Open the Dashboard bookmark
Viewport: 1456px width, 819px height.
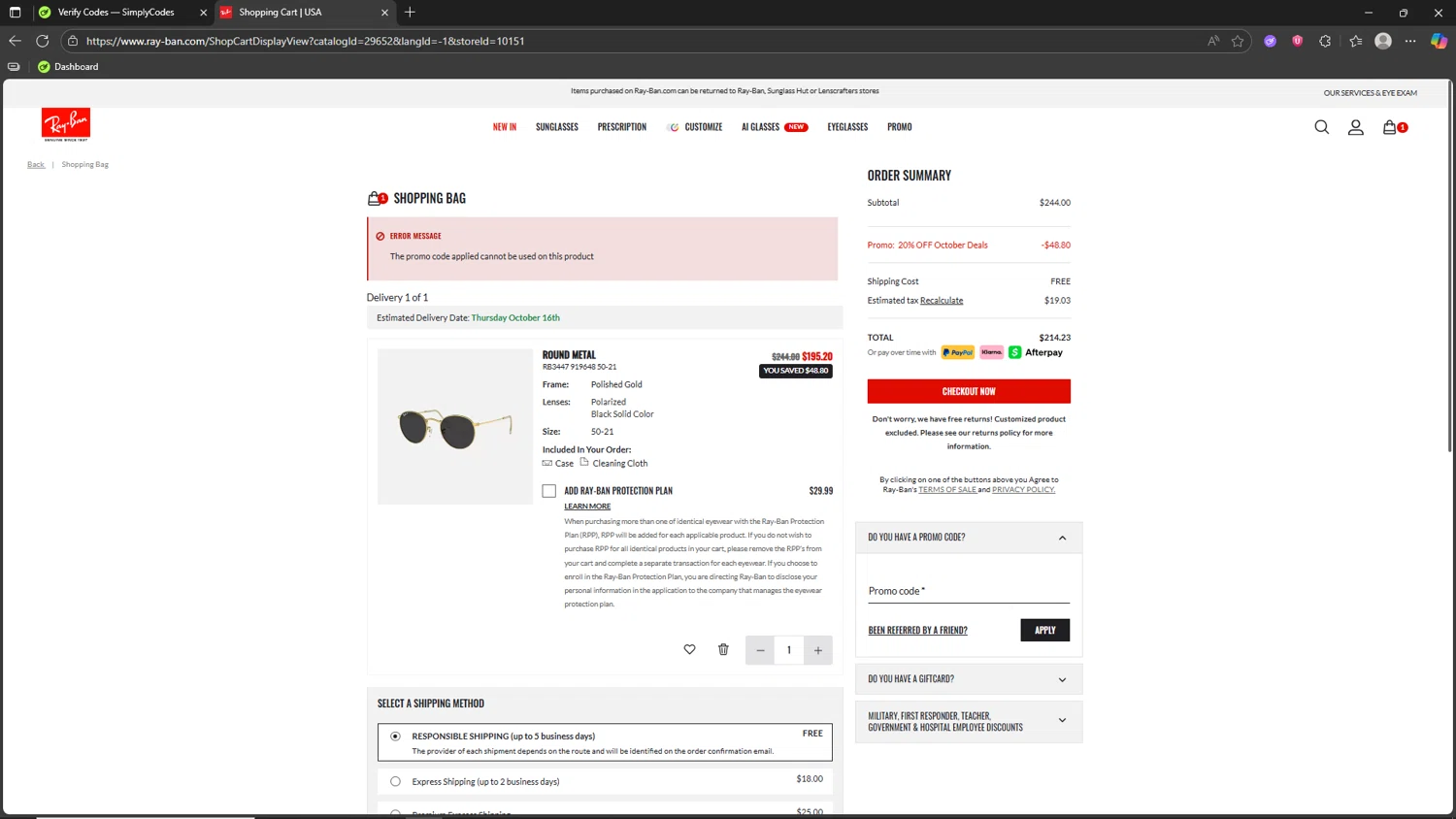pyautogui.click(x=68, y=67)
